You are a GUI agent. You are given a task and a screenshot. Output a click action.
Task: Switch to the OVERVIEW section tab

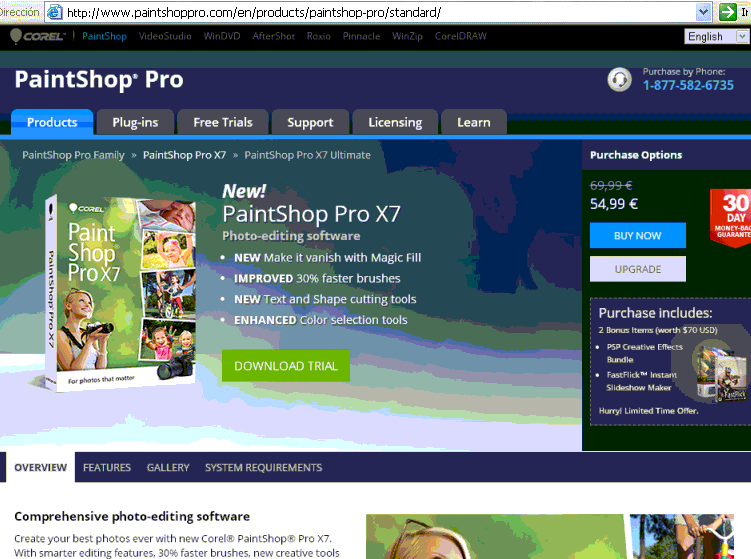pyautogui.click(x=41, y=468)
